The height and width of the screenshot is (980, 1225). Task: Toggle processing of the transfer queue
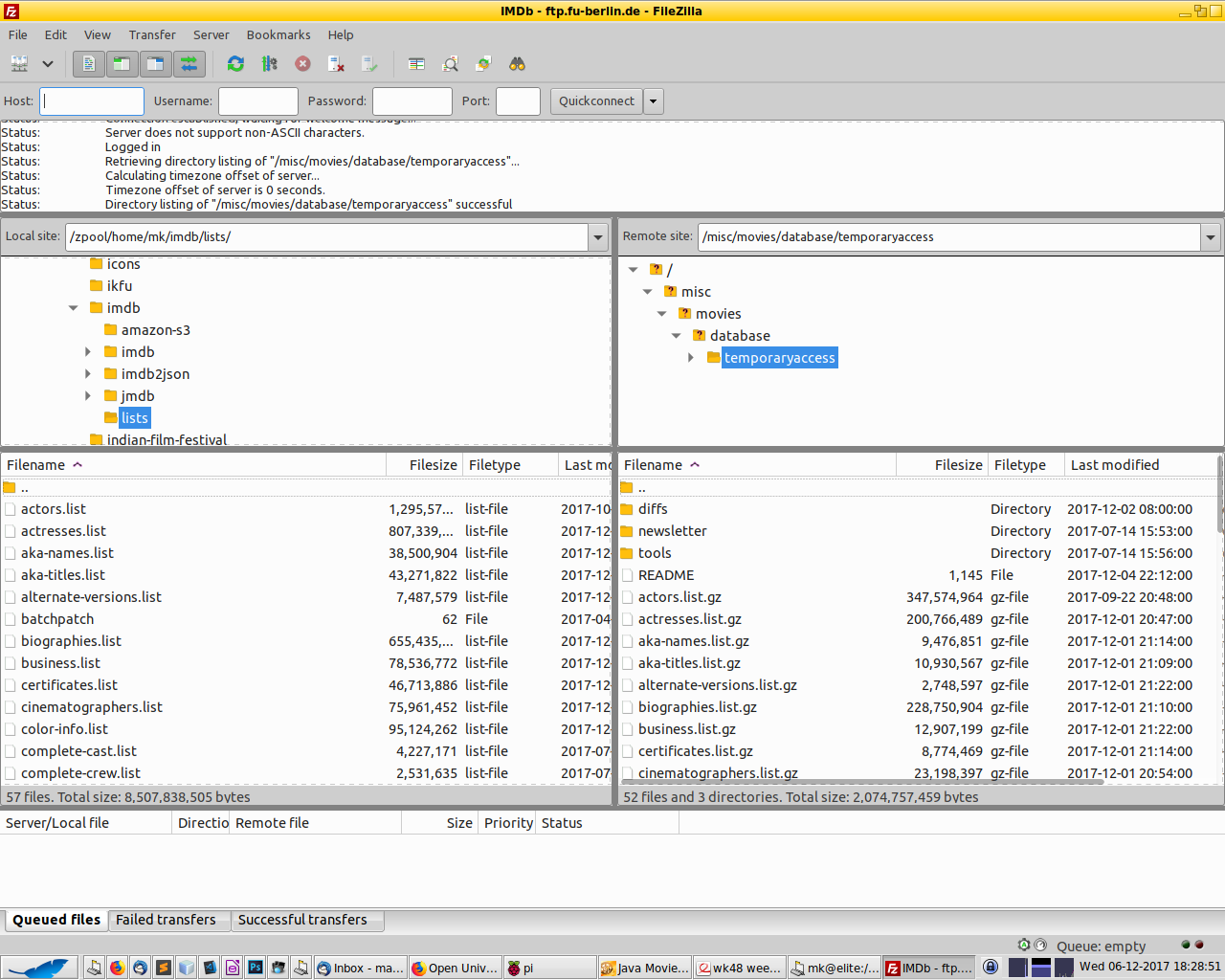(269, 64)
